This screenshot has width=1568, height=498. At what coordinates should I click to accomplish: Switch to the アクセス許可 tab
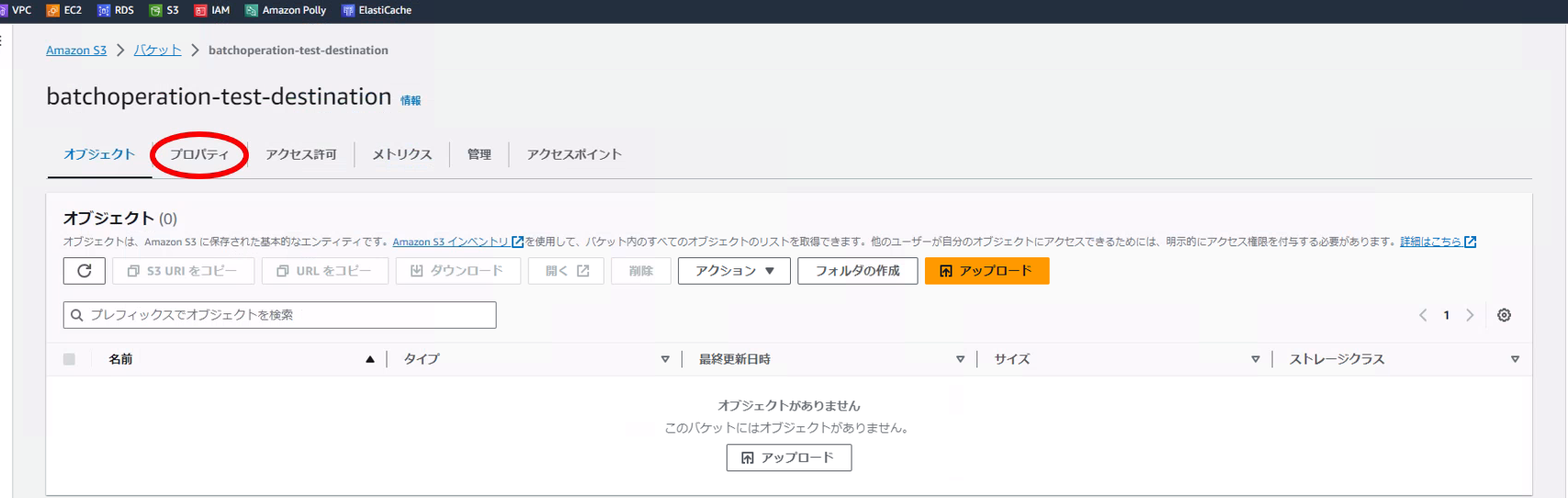[x=300, y=154]
